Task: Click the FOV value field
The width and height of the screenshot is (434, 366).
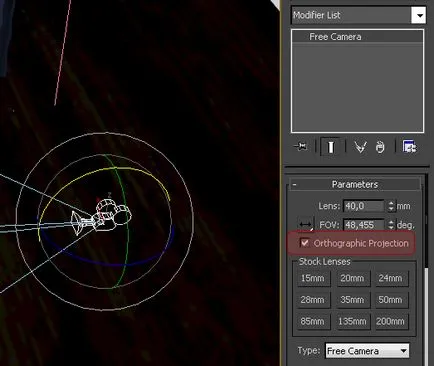Action: (x=364, y=225)
